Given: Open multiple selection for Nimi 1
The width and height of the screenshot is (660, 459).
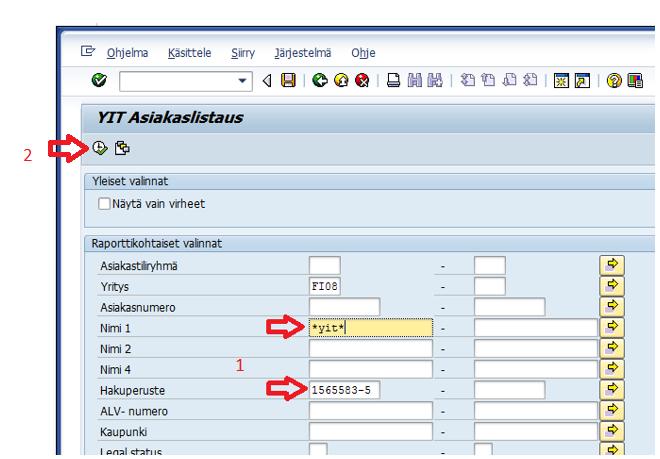Looking at the screenshot, I should pyautogui.click(x=612, y=327).
